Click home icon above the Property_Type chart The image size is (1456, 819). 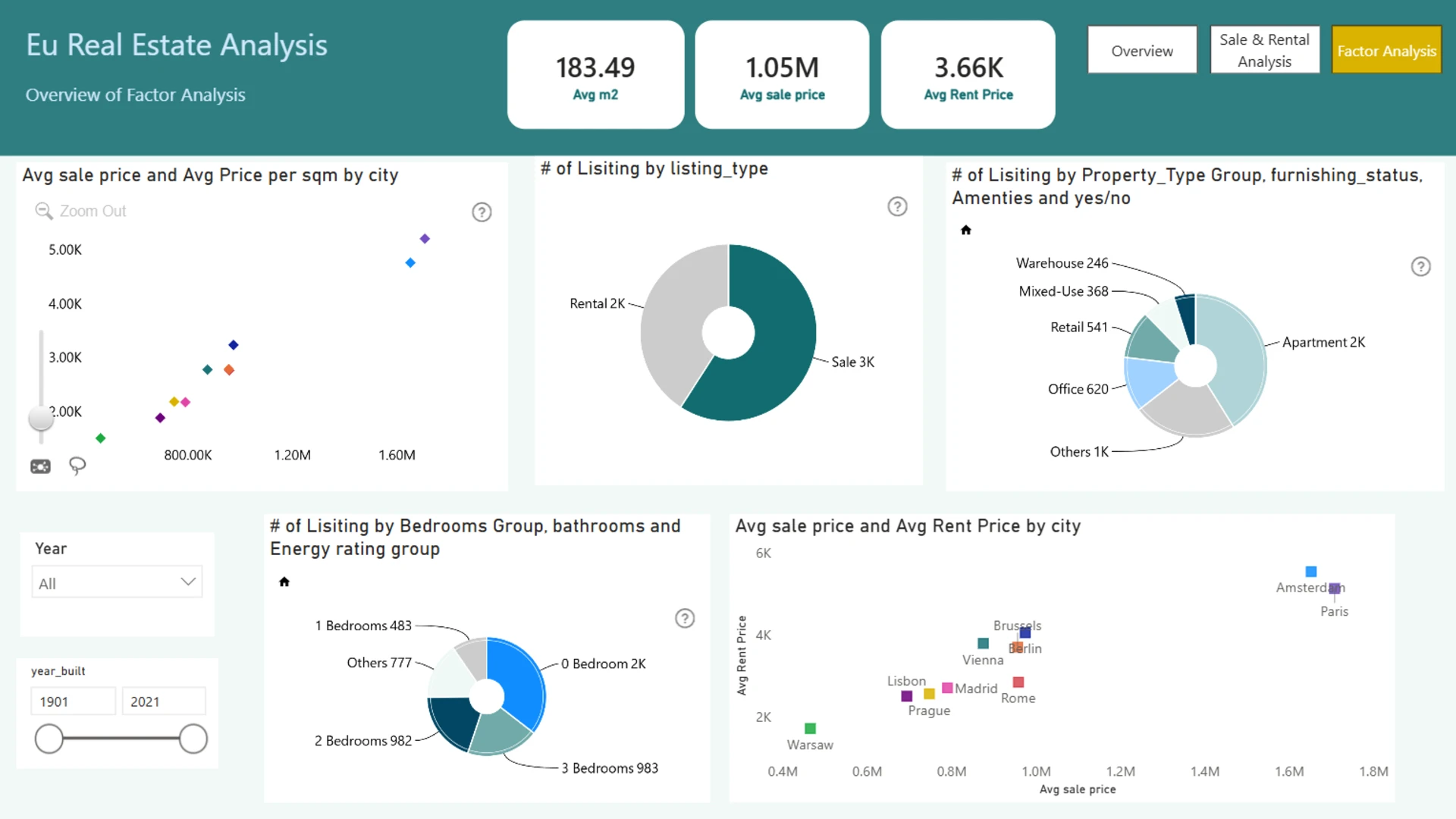point(966,230)
